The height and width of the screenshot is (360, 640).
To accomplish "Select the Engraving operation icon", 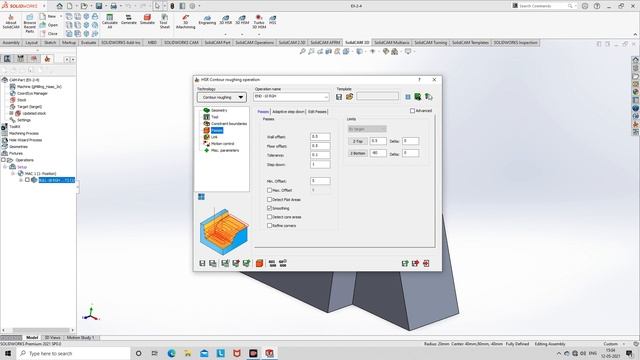I will (x=207, y=20).
